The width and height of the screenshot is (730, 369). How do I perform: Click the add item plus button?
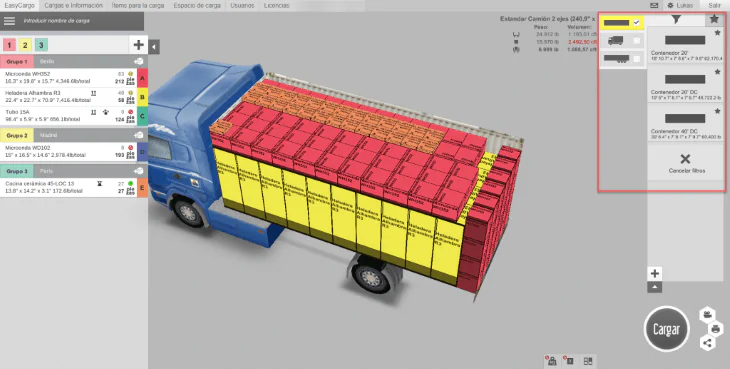tap(138, 45)
